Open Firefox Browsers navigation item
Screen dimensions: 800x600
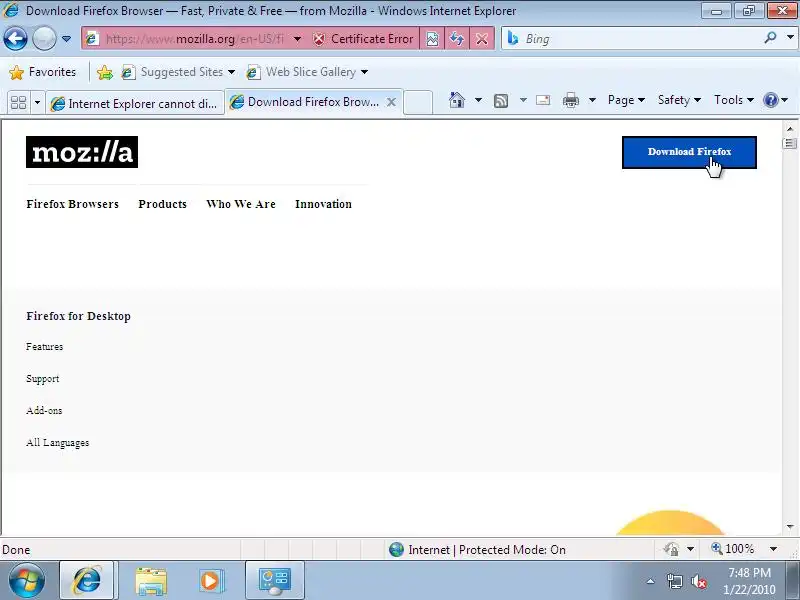pyautogui.click(x=72, y=204)
